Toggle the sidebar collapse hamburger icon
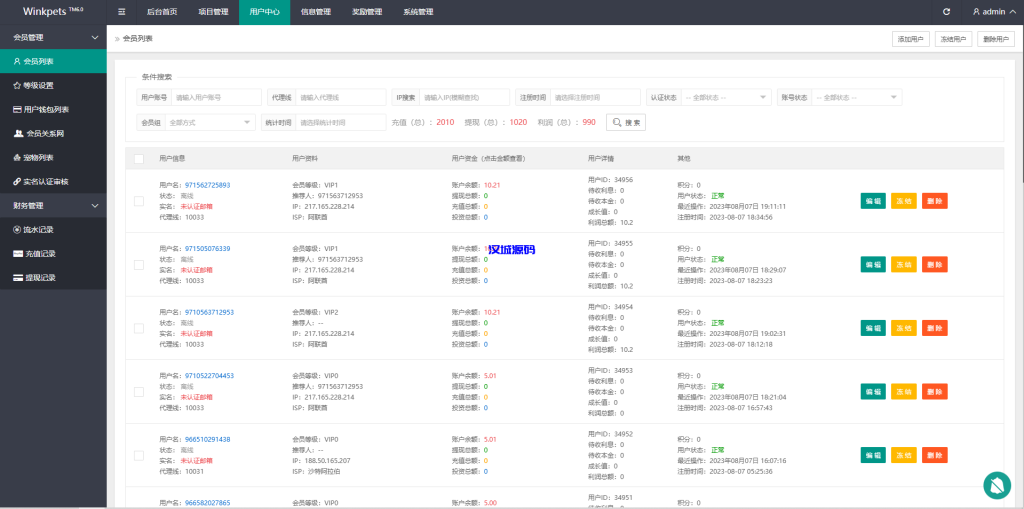 [x=122, y=12]
